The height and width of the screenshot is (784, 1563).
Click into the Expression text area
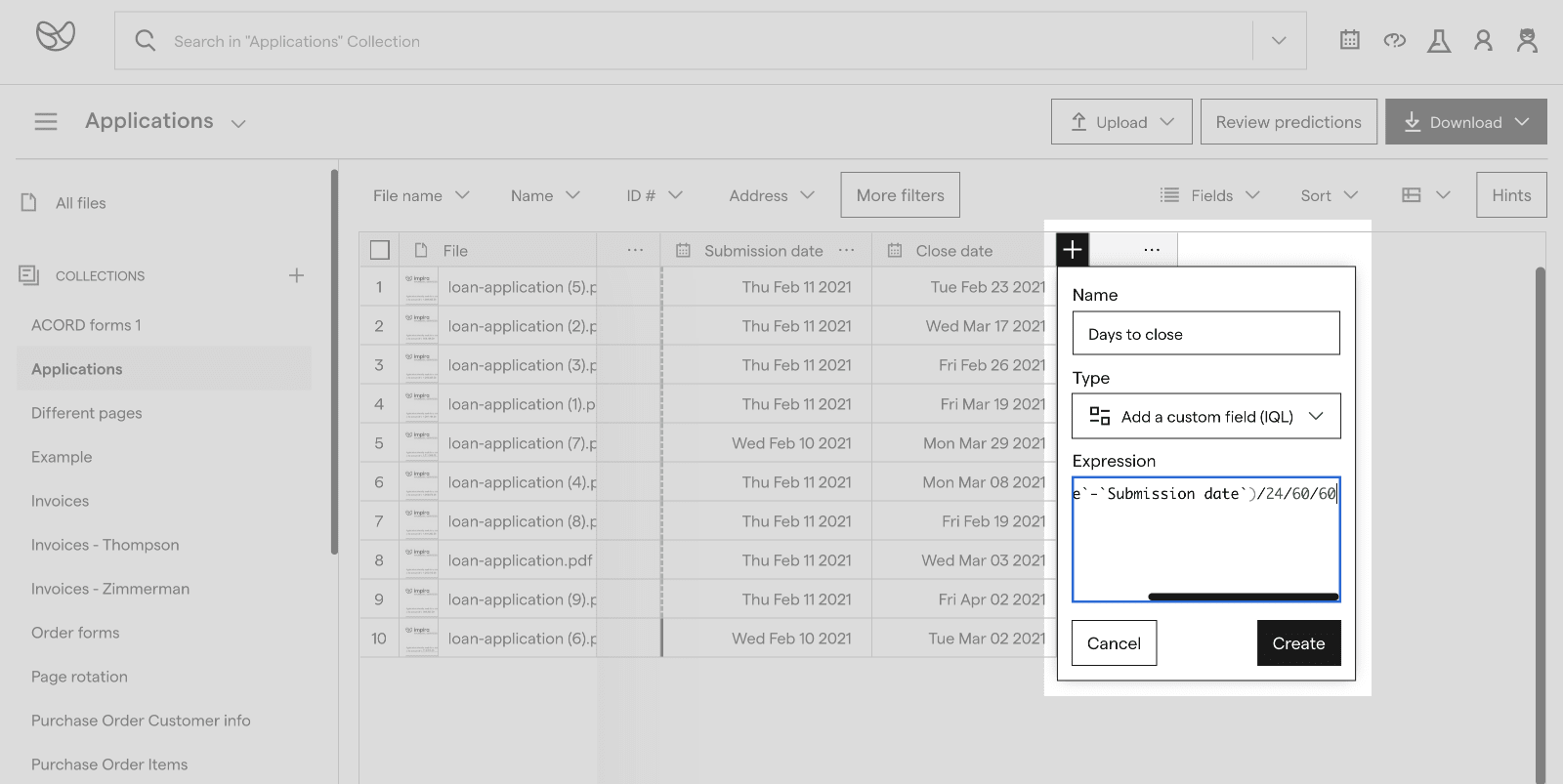tap(1206, 537)
